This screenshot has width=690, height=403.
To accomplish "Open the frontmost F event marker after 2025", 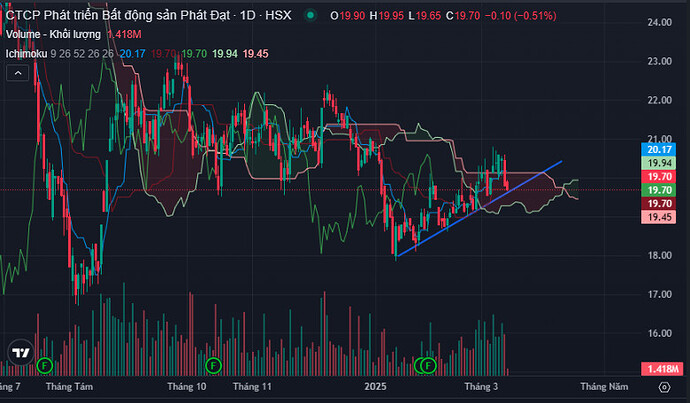I will [428, 366].
